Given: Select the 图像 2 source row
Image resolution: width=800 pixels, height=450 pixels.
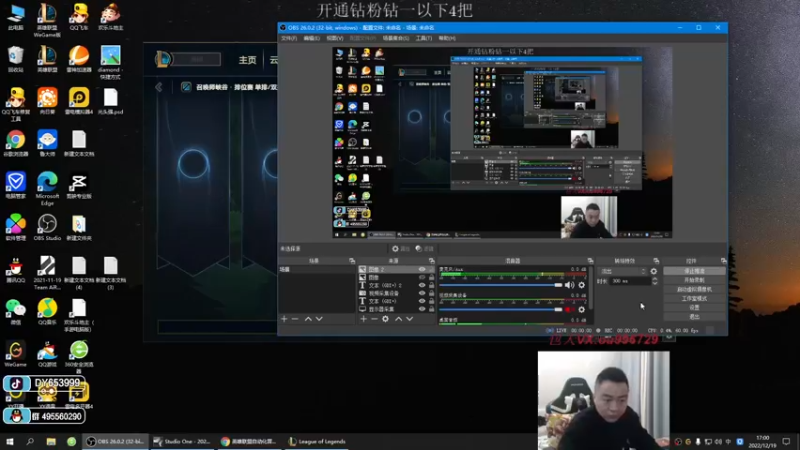Looking at the screenshot, I should (396, 269).
